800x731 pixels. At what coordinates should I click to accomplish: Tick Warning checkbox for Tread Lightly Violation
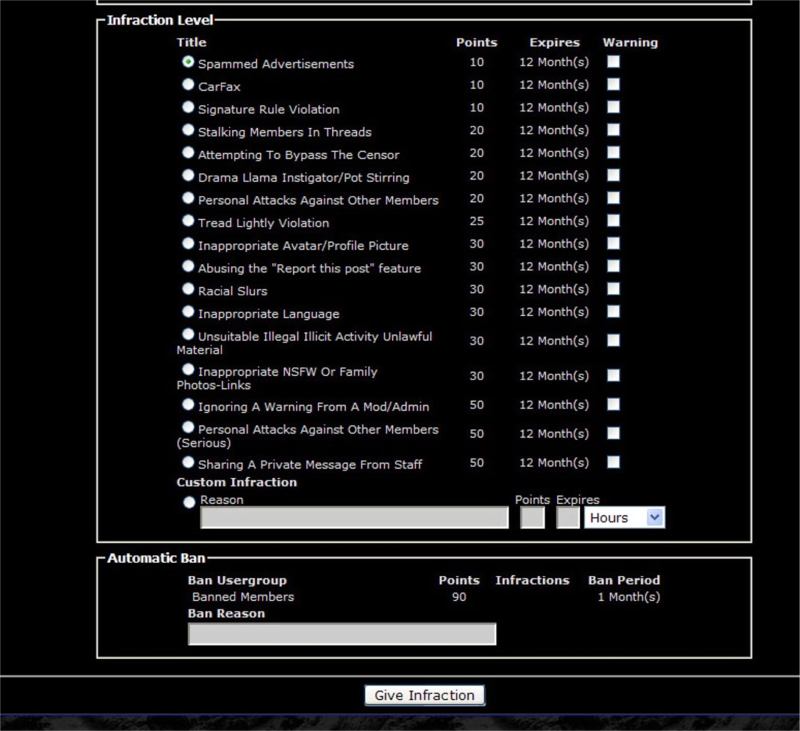click(613, 221)
